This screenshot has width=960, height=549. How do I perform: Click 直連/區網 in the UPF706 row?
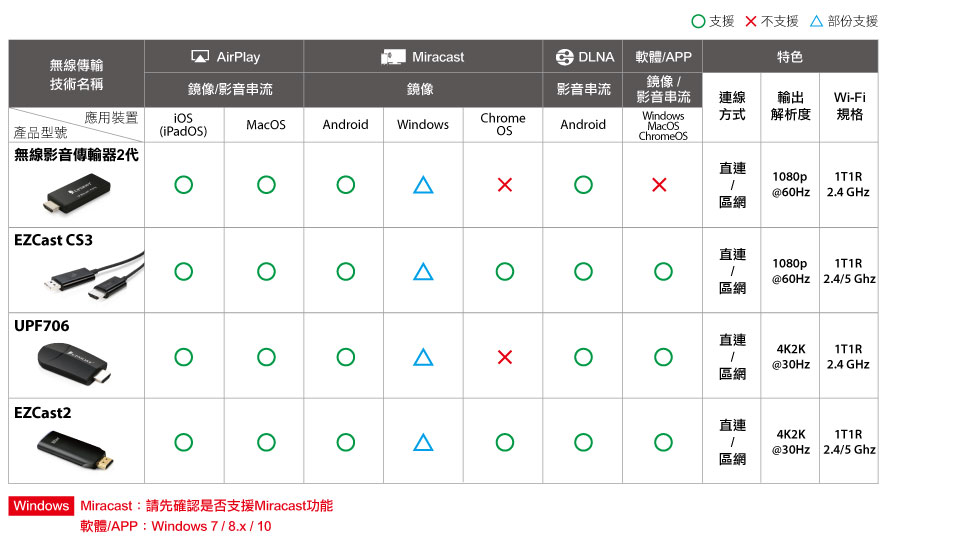(732, 357)
